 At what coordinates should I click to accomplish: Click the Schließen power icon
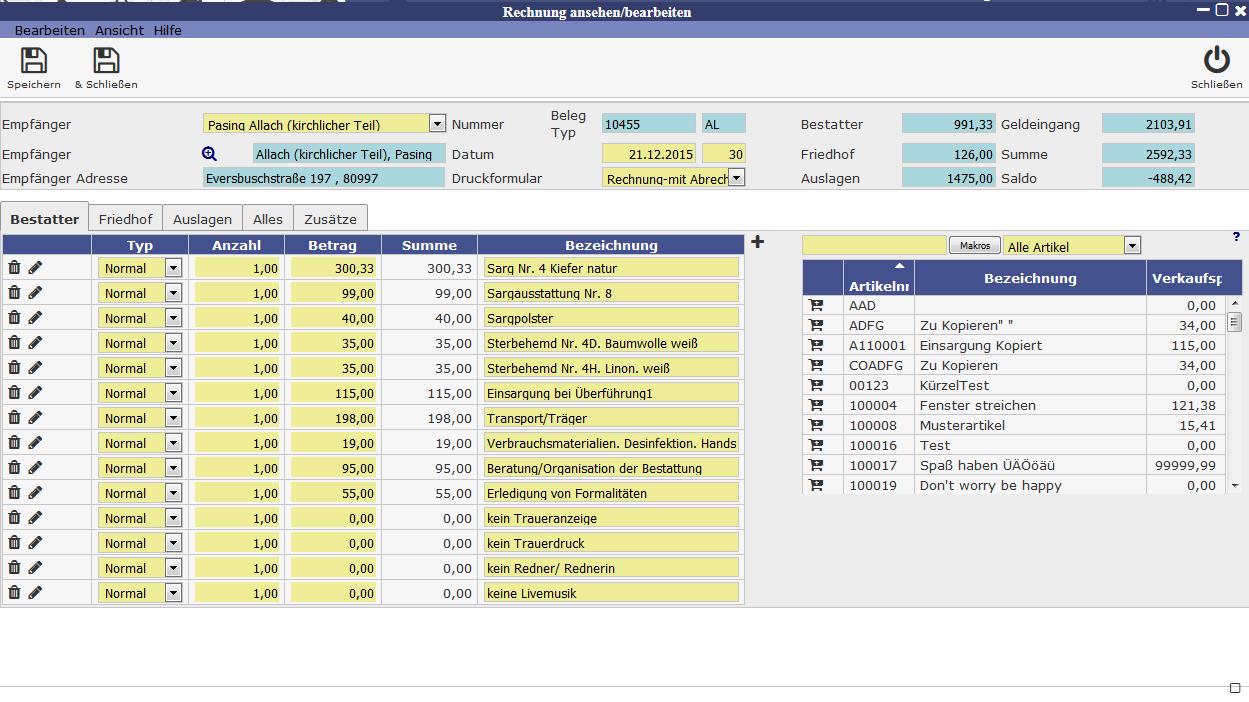[1216, 61]
